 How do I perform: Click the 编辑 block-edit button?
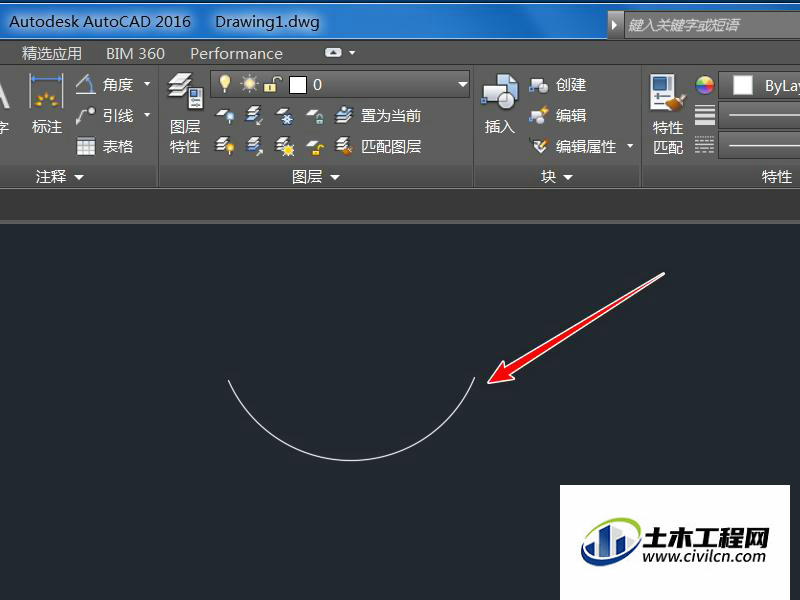(x=558, y=116)
